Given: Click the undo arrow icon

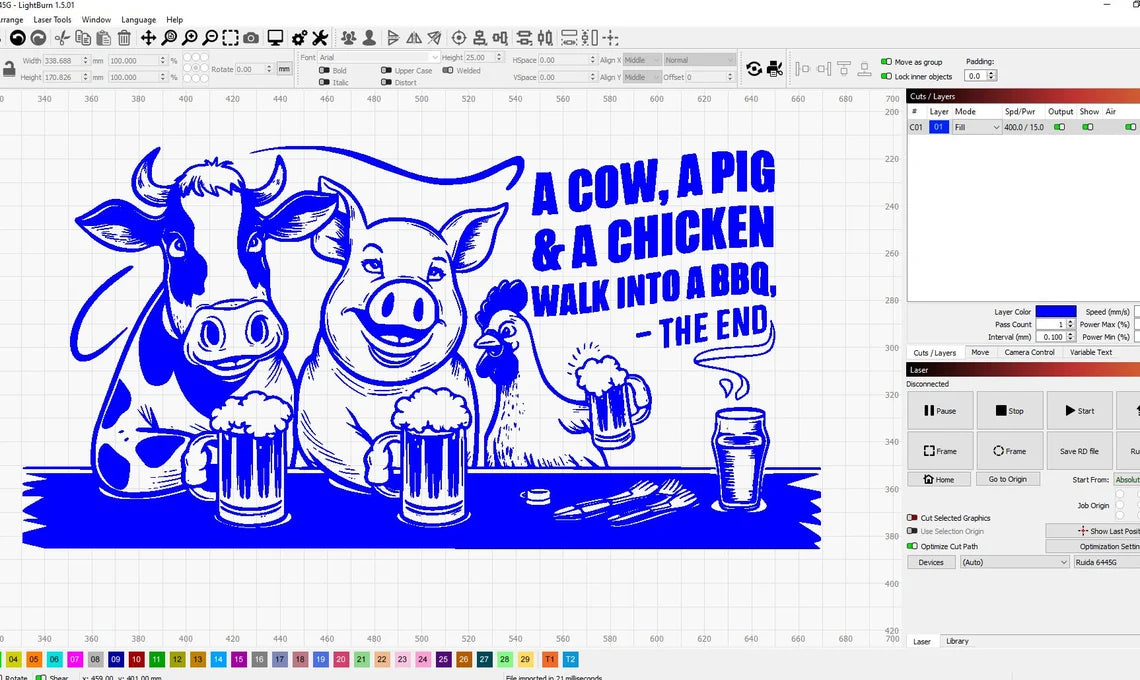Looking at the screenshot, I should click(x=17, y=38).
